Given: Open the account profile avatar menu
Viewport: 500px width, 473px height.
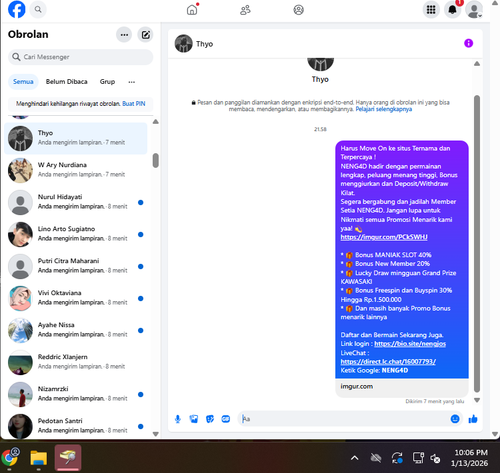Looking at the screenshot, I should tap(474, 10).
